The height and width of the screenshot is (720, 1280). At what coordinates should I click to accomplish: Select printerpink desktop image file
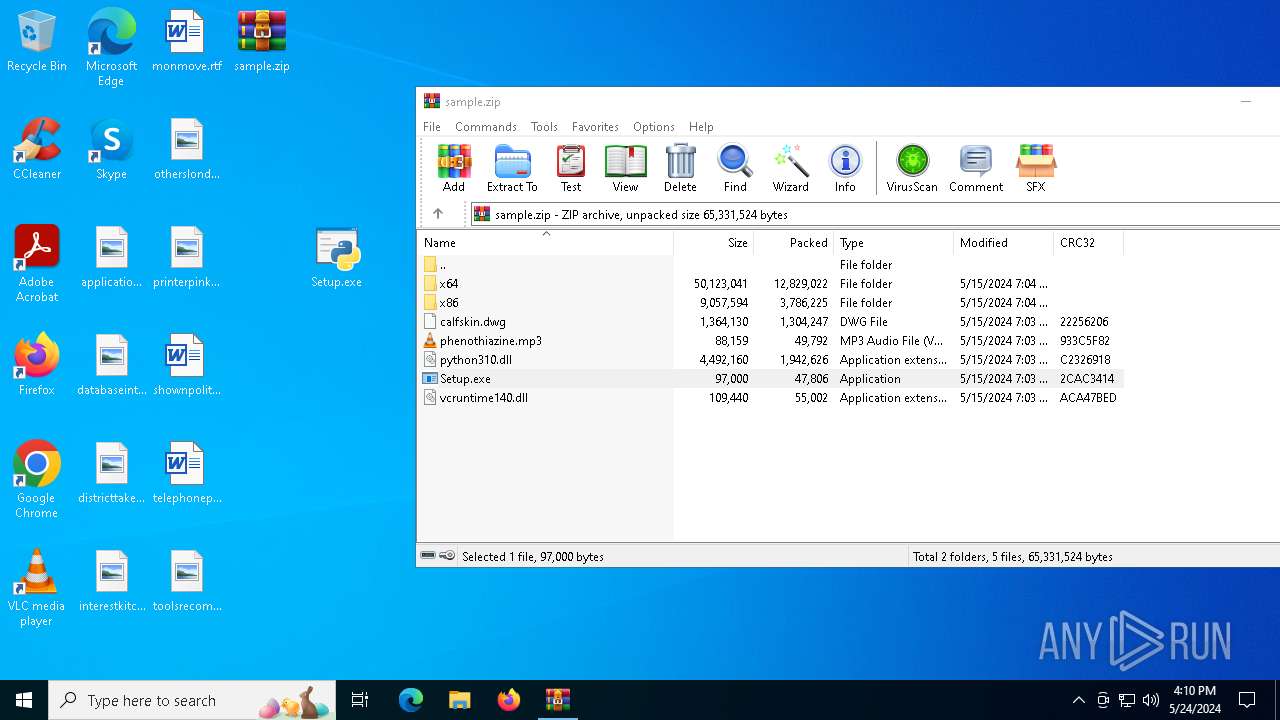coord(187,257)
